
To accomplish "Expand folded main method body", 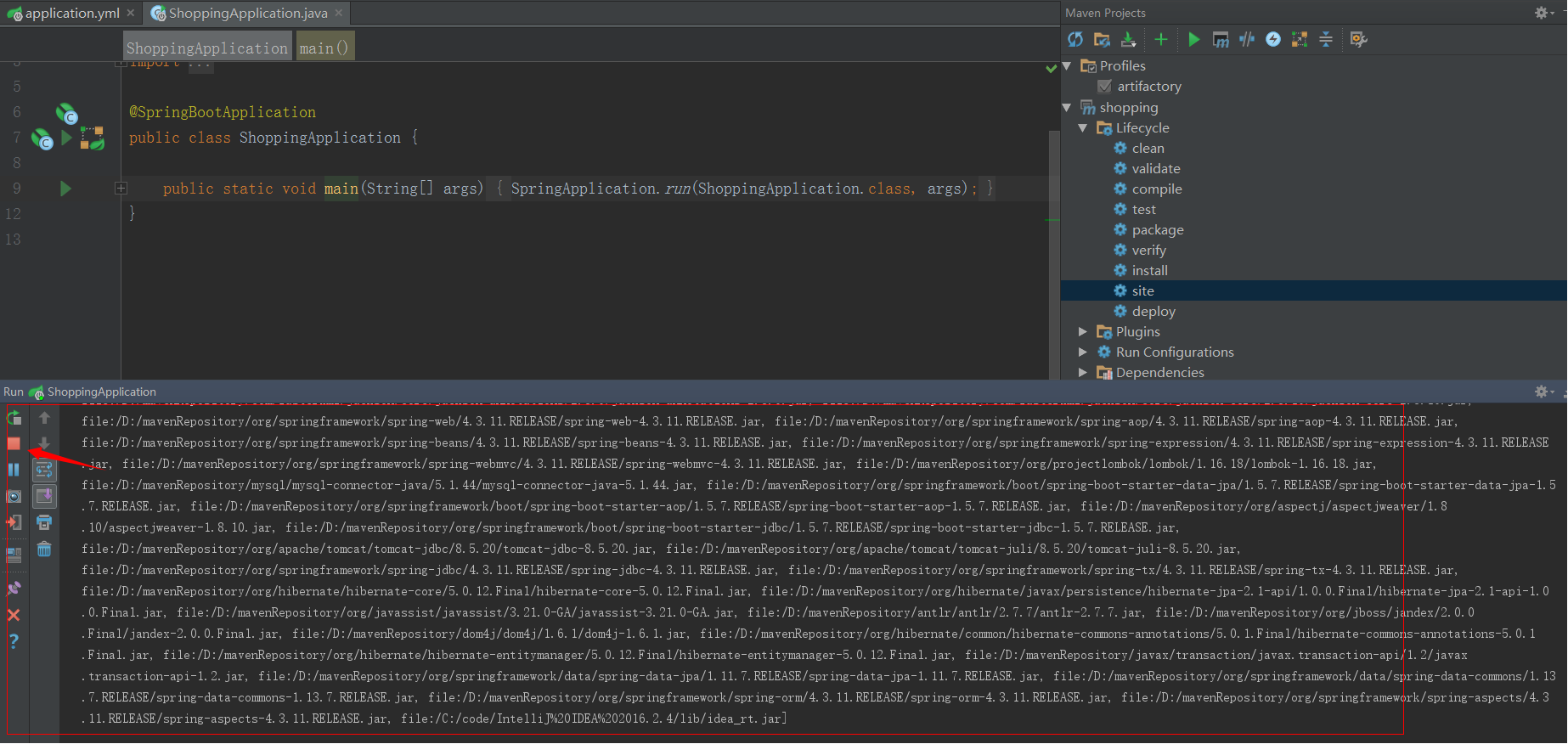I will tap(121, 189).
